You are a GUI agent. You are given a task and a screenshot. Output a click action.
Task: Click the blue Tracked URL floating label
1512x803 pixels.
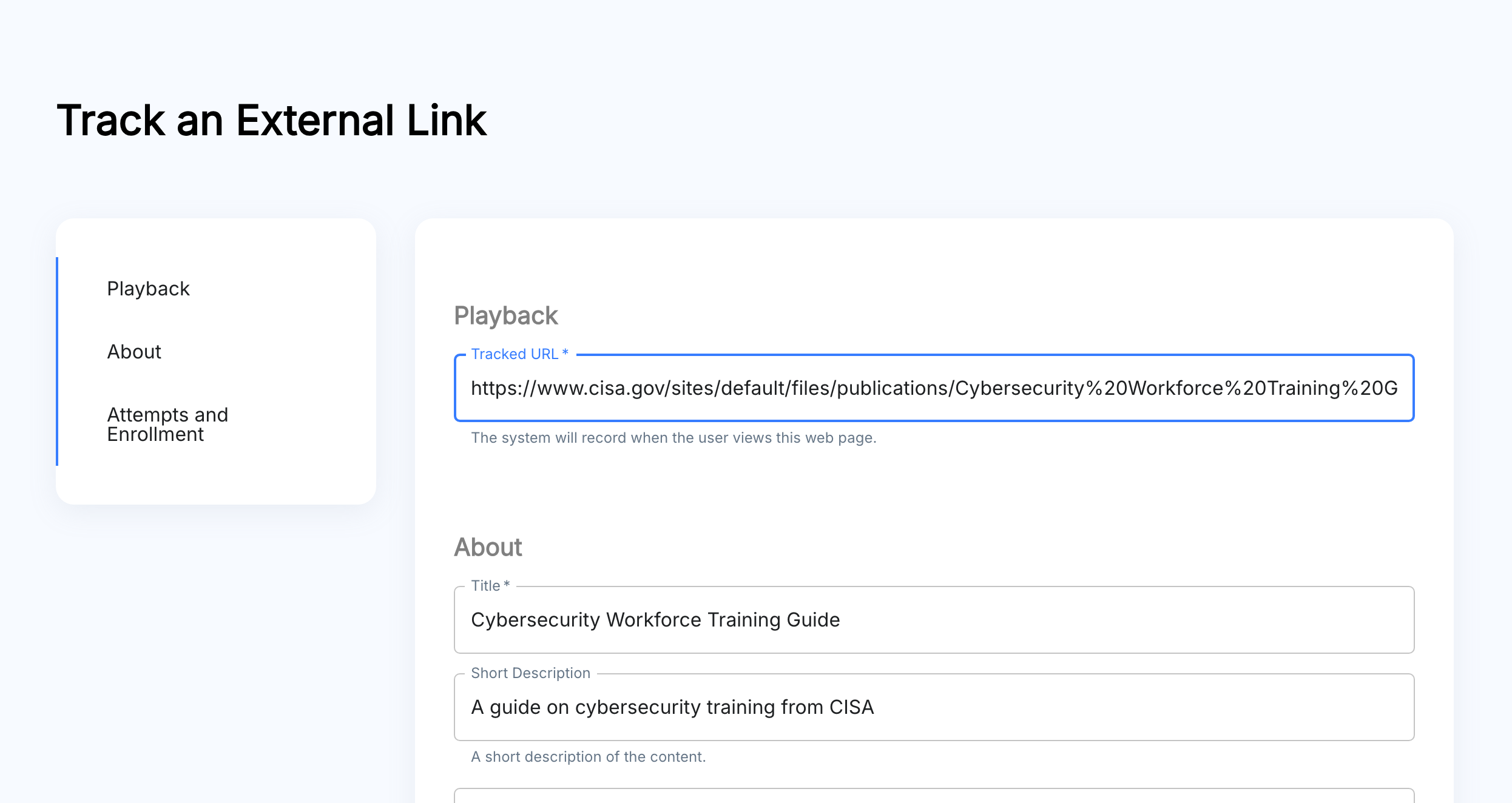click(x=519, y=354)
